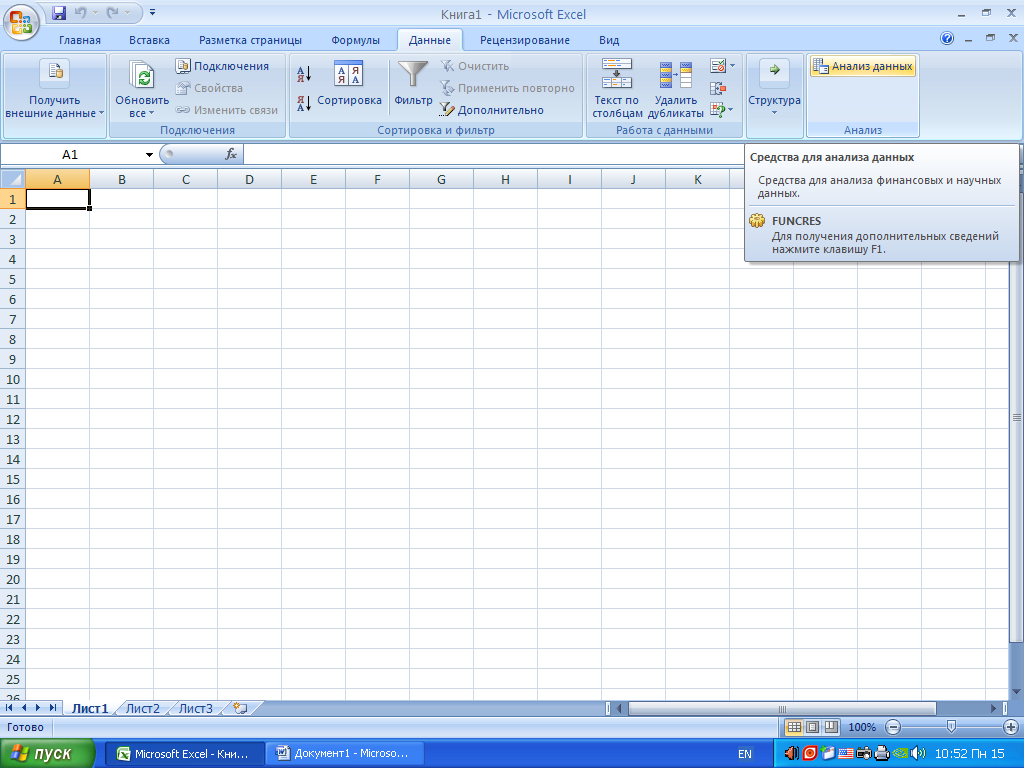
Task: Go to last sheet tab arrow
Action: click(x=53, y=708)
